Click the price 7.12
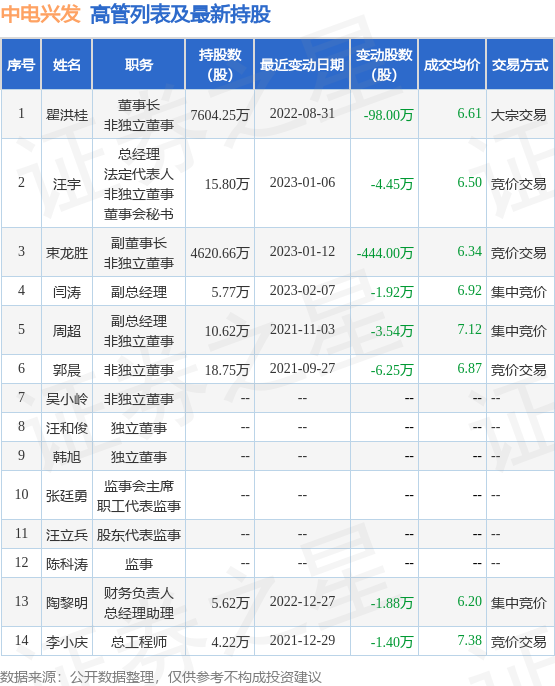555x686 pixels. (x=469, y=329)
